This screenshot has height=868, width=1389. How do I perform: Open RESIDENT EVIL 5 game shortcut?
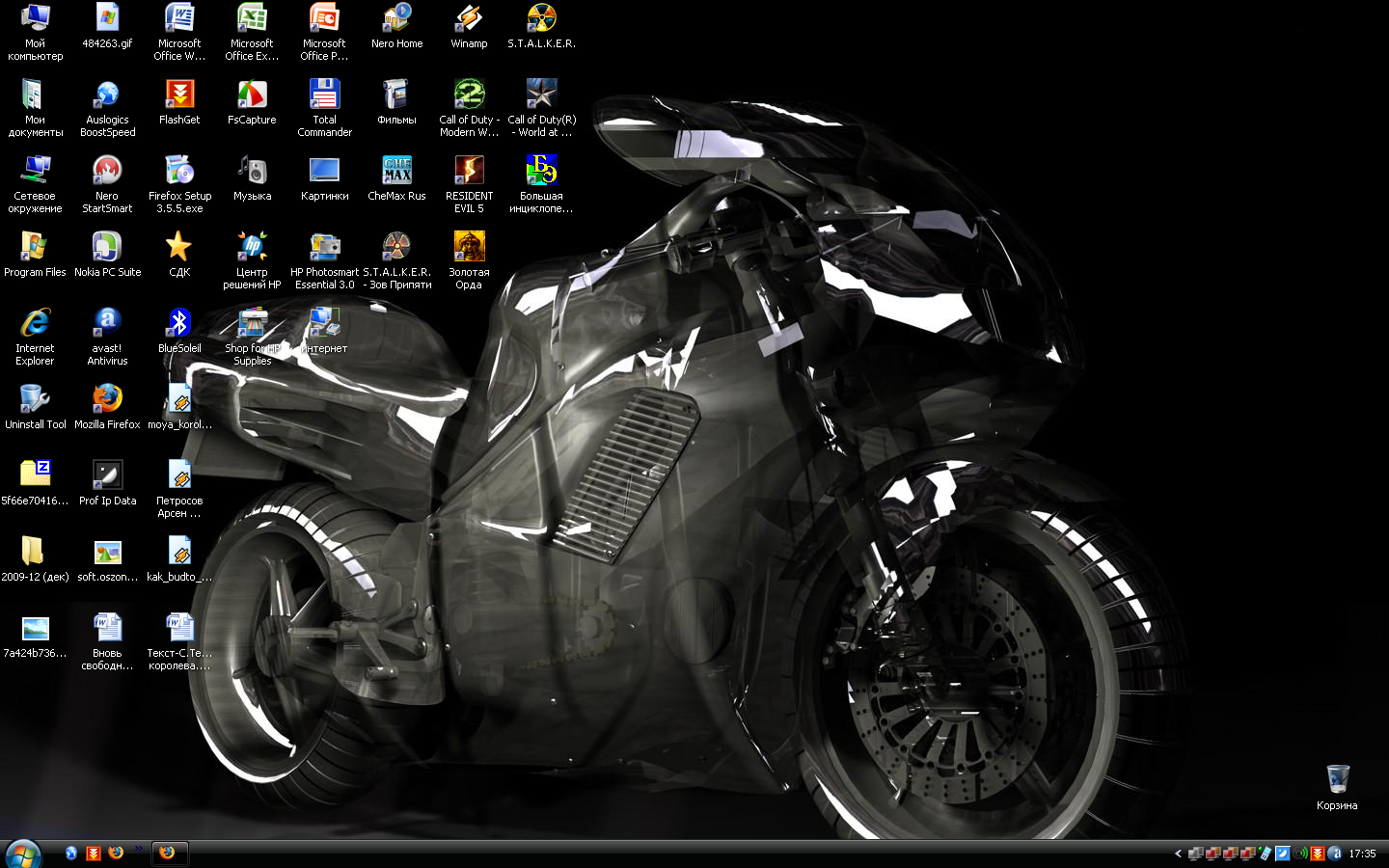(x=469, y=171)
